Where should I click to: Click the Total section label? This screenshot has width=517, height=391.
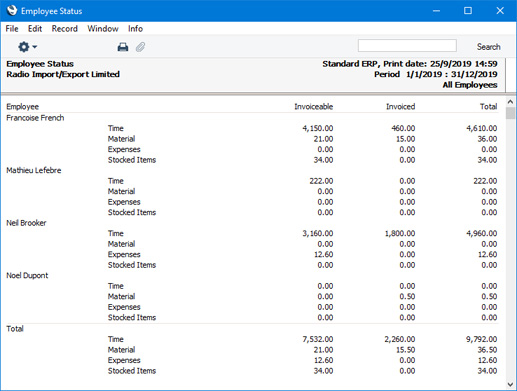point(15,329)
